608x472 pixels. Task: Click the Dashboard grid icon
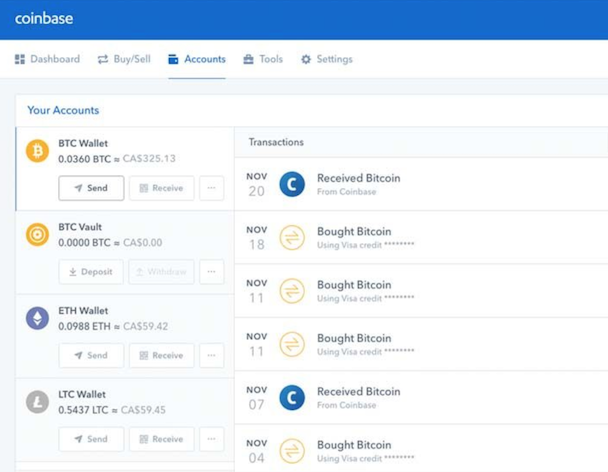coord(20,59)
